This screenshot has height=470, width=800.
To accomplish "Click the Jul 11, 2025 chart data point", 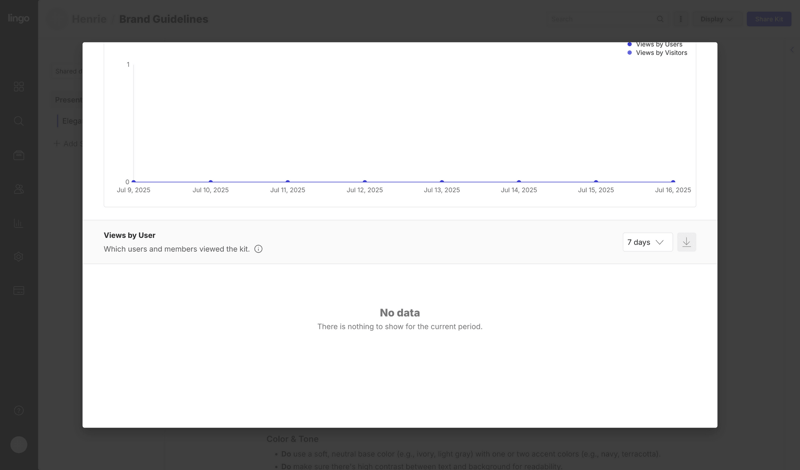I will (288, 182).
